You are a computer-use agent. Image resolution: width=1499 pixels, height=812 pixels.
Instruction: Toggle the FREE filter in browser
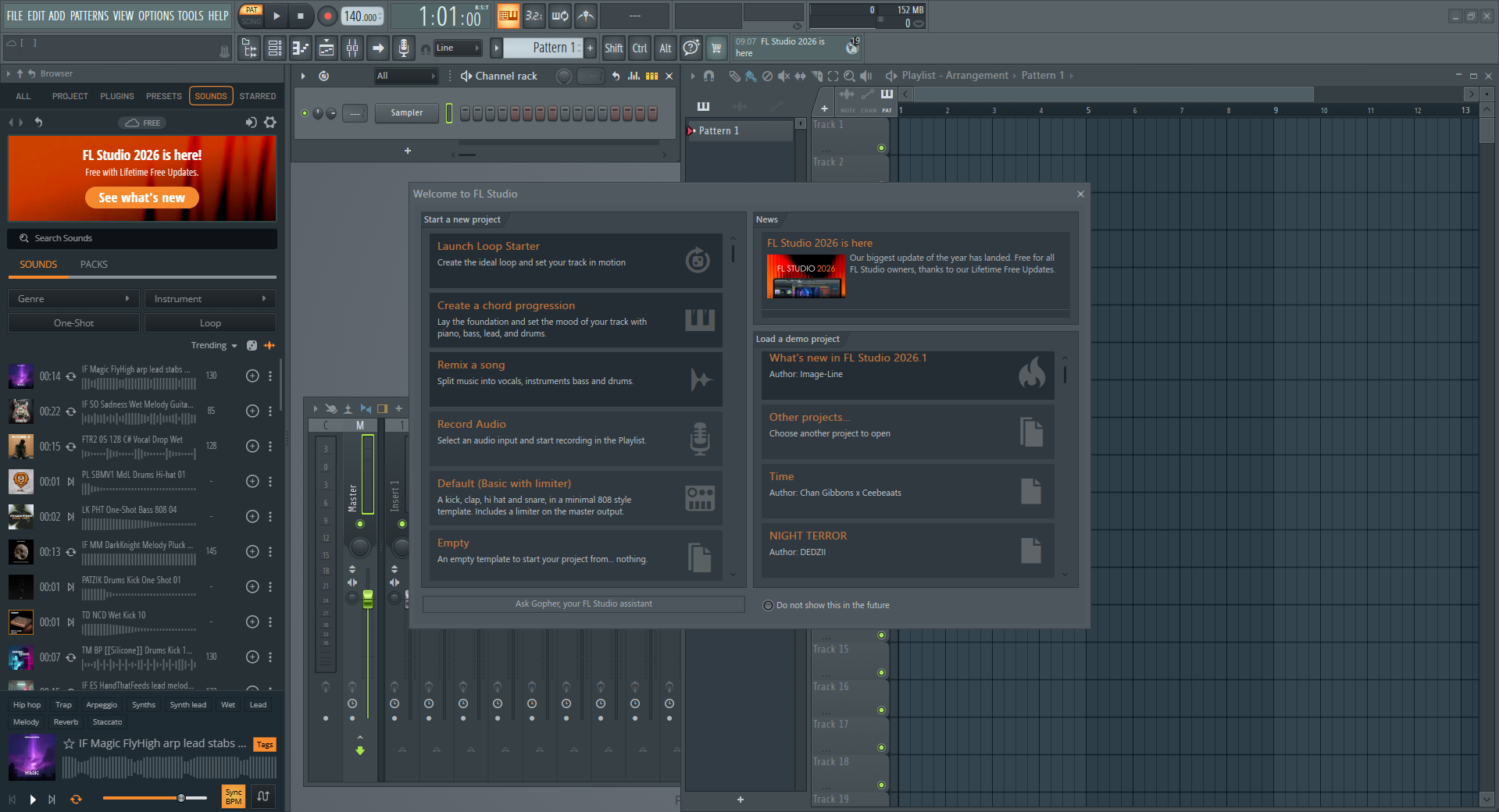pyautogui.click(x=143, y=123)
